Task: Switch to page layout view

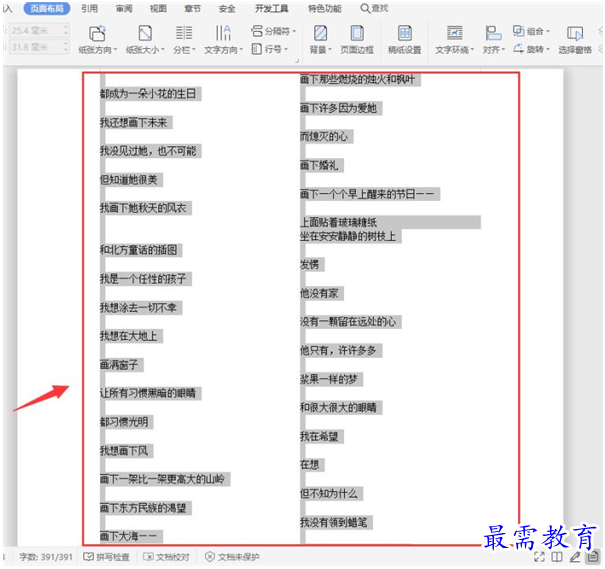Action: pyautogui.click(x=593, y=557)
